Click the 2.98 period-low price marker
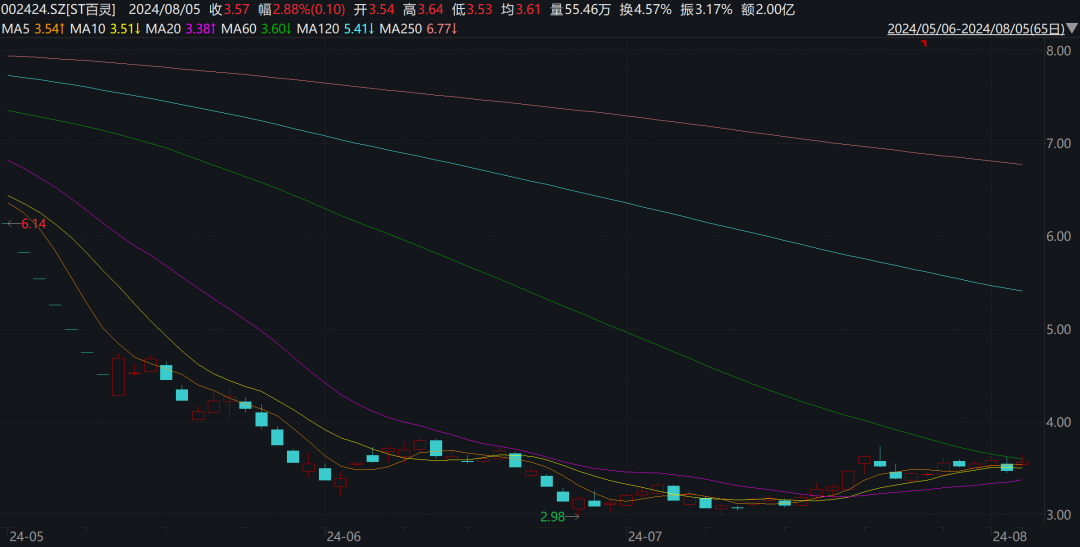1080x547 pixels. click(553, 516)
